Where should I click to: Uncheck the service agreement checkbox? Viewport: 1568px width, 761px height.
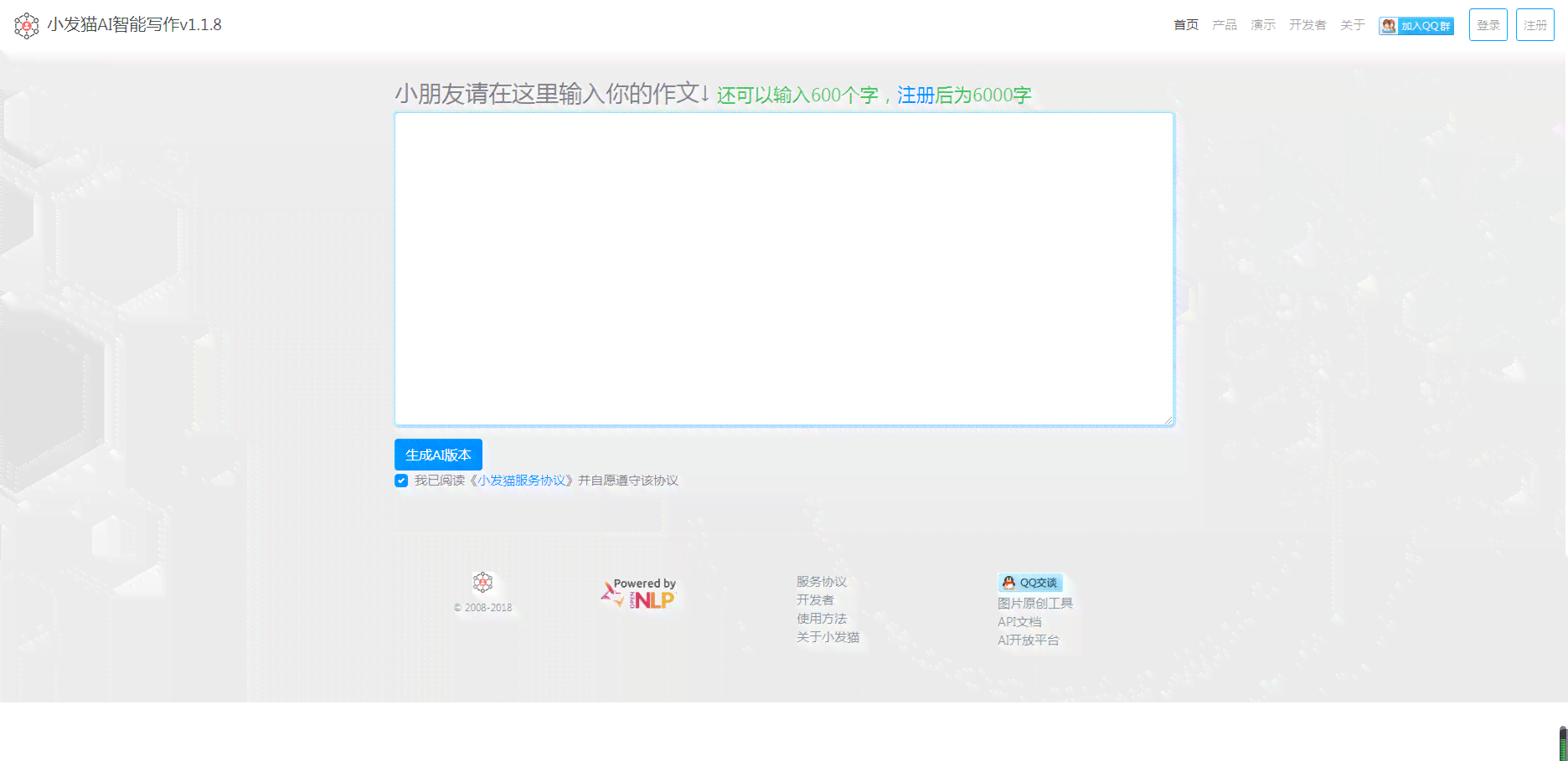401,481
